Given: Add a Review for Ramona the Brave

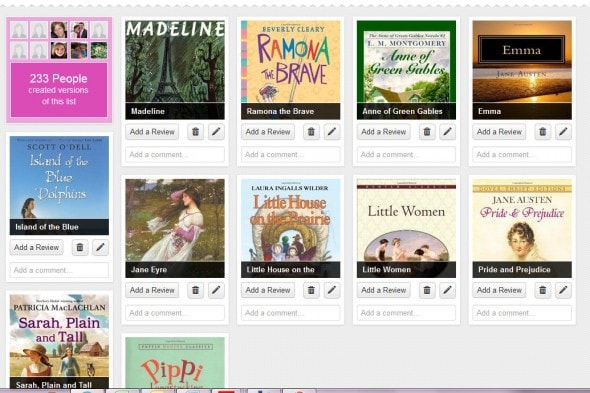Looking at the screenshot, I should pyautogui.click(x=268, y=132).
